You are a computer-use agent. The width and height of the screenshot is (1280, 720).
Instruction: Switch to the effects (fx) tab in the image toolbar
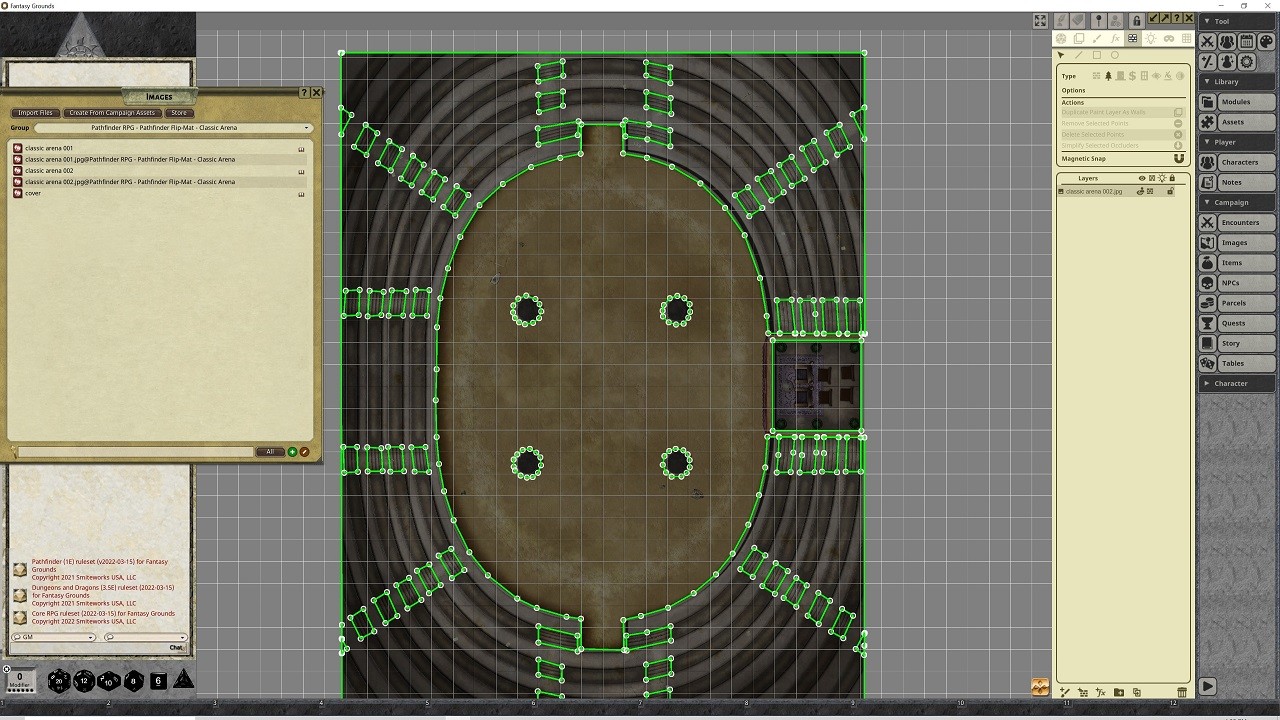(x=1116, y=39)
